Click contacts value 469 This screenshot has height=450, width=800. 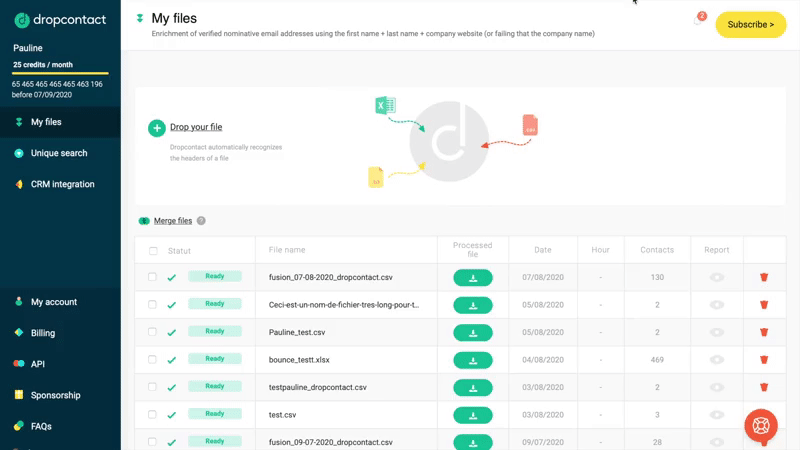[x=657, y=360]
